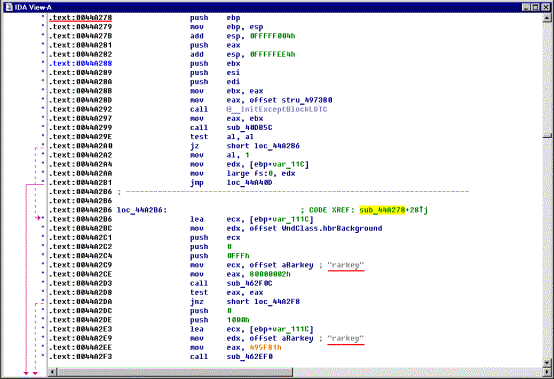554x379 pixels.
Task: Follow the call to sub_462EF0
Action: [249, 356]
